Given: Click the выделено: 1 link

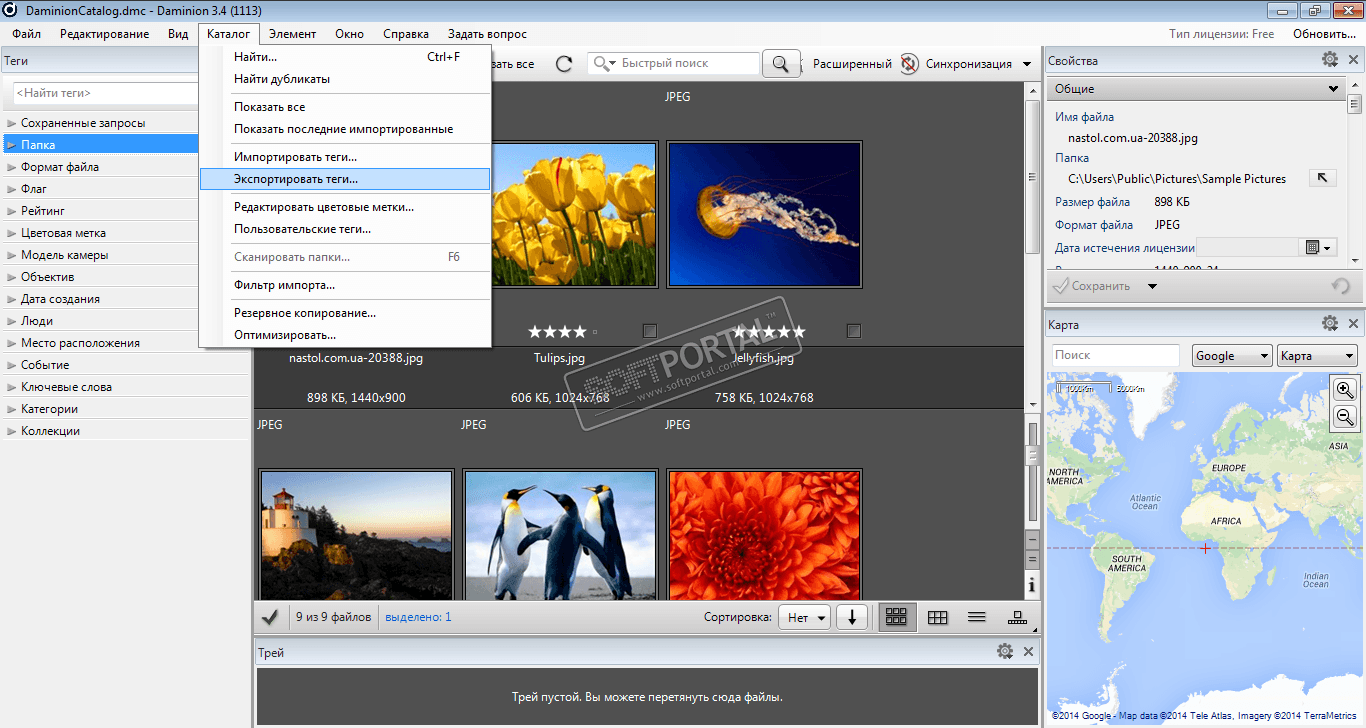Looking at the screenshot, I should [418, 617].
